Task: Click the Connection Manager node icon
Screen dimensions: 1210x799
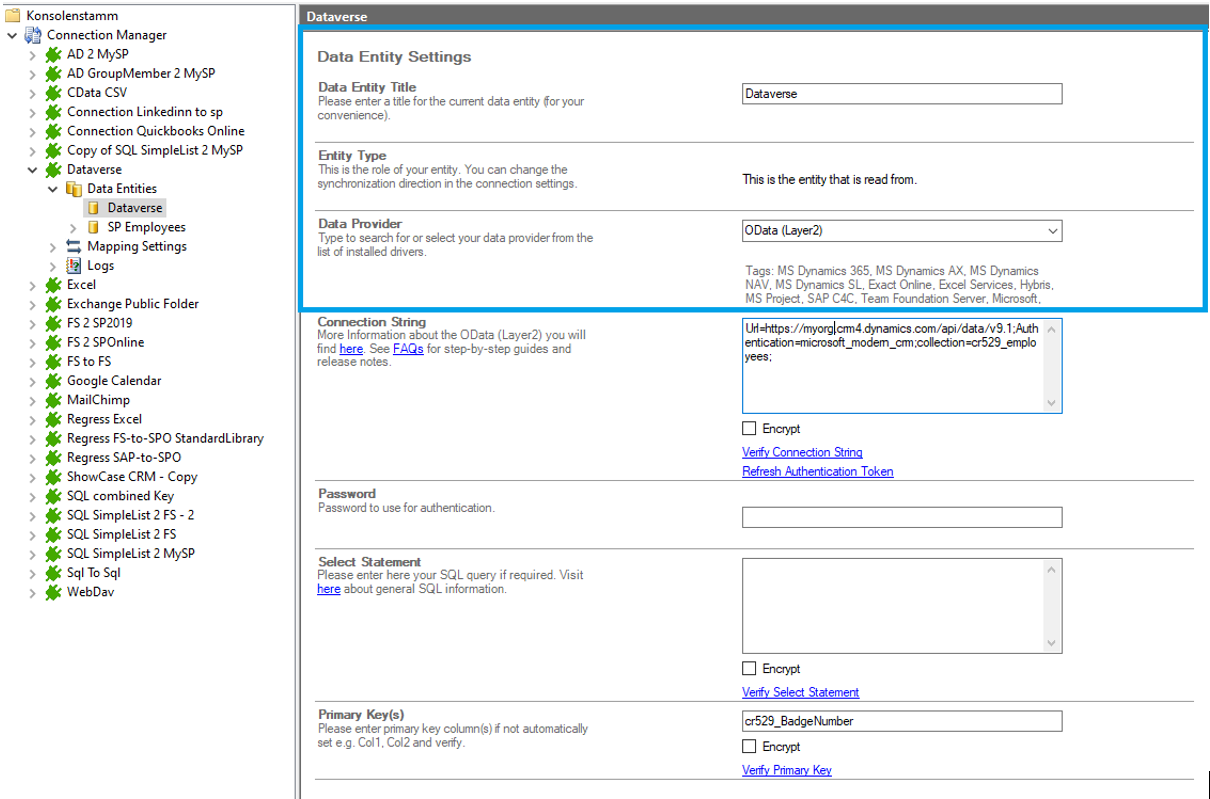Action: 33,35
